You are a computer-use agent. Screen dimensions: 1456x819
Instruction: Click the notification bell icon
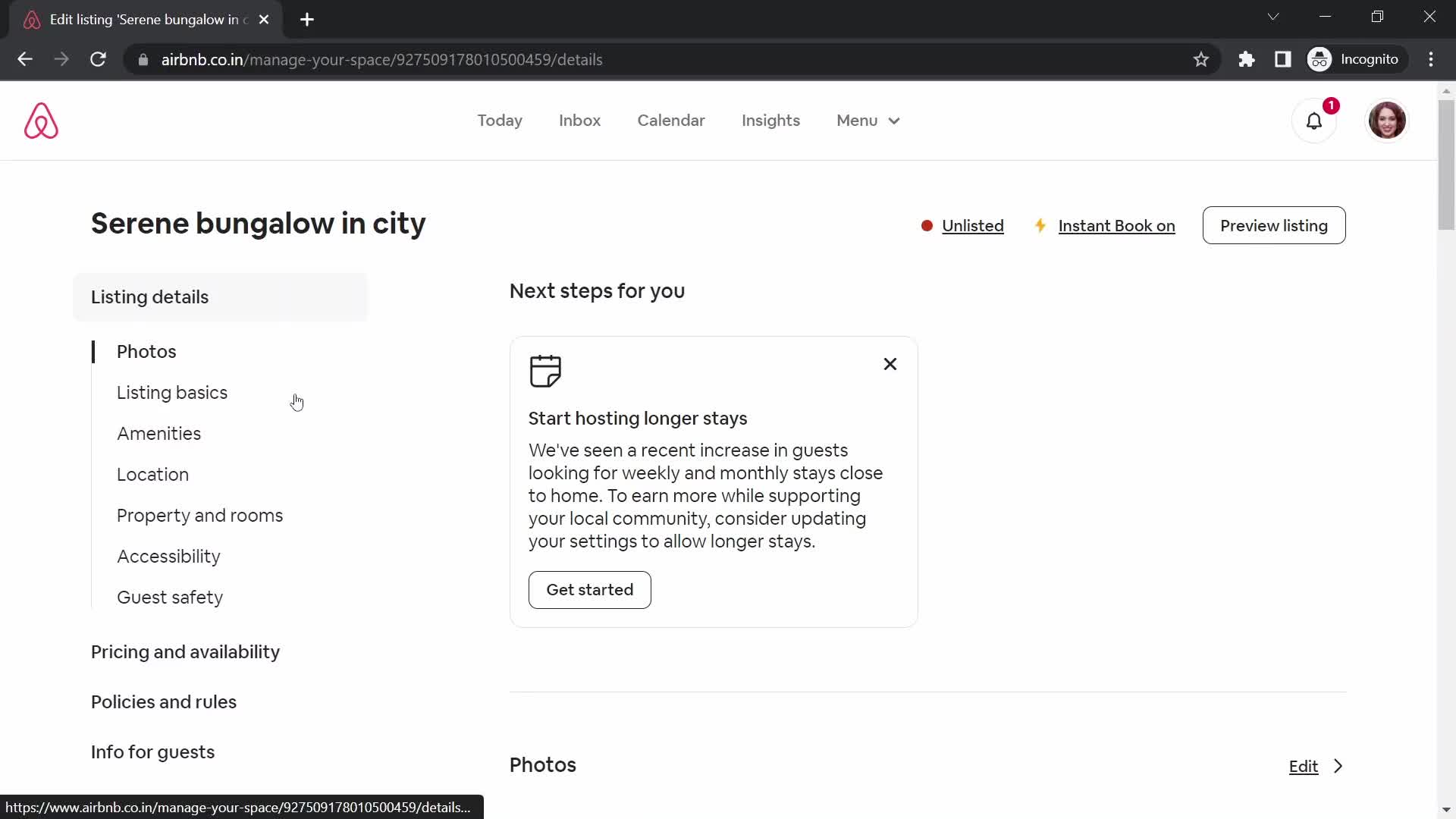[1313, 120]
